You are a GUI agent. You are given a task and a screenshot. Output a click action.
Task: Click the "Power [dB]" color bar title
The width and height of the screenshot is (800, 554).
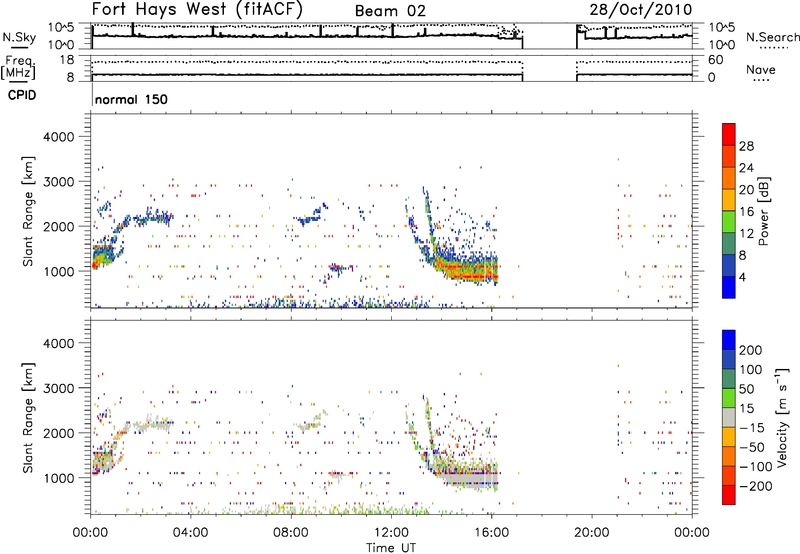point(764,211)
